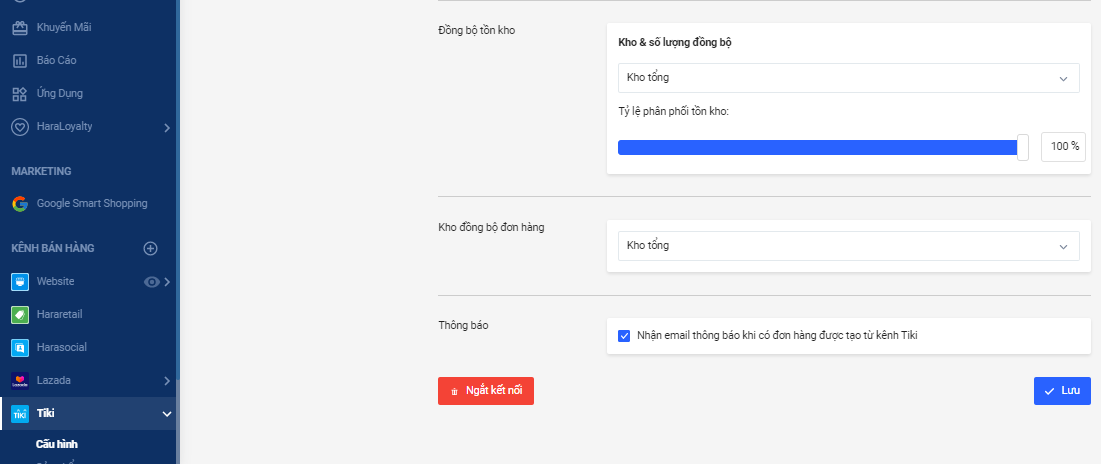The image size is (1101, 464).
Task: Click the Website eye visibility icon
Action: tap(152, 282)
